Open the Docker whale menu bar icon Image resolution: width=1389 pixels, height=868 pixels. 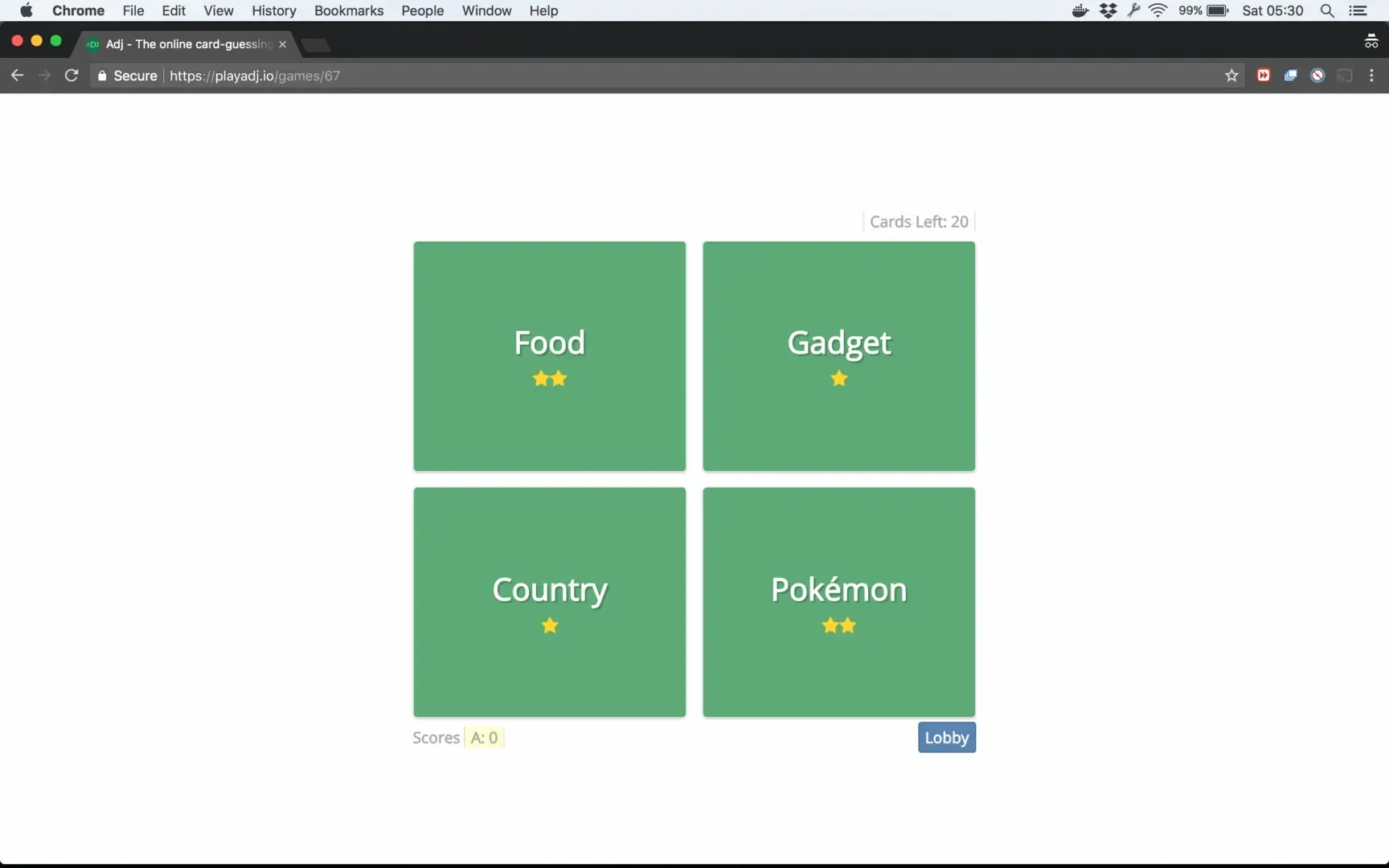1080,10
